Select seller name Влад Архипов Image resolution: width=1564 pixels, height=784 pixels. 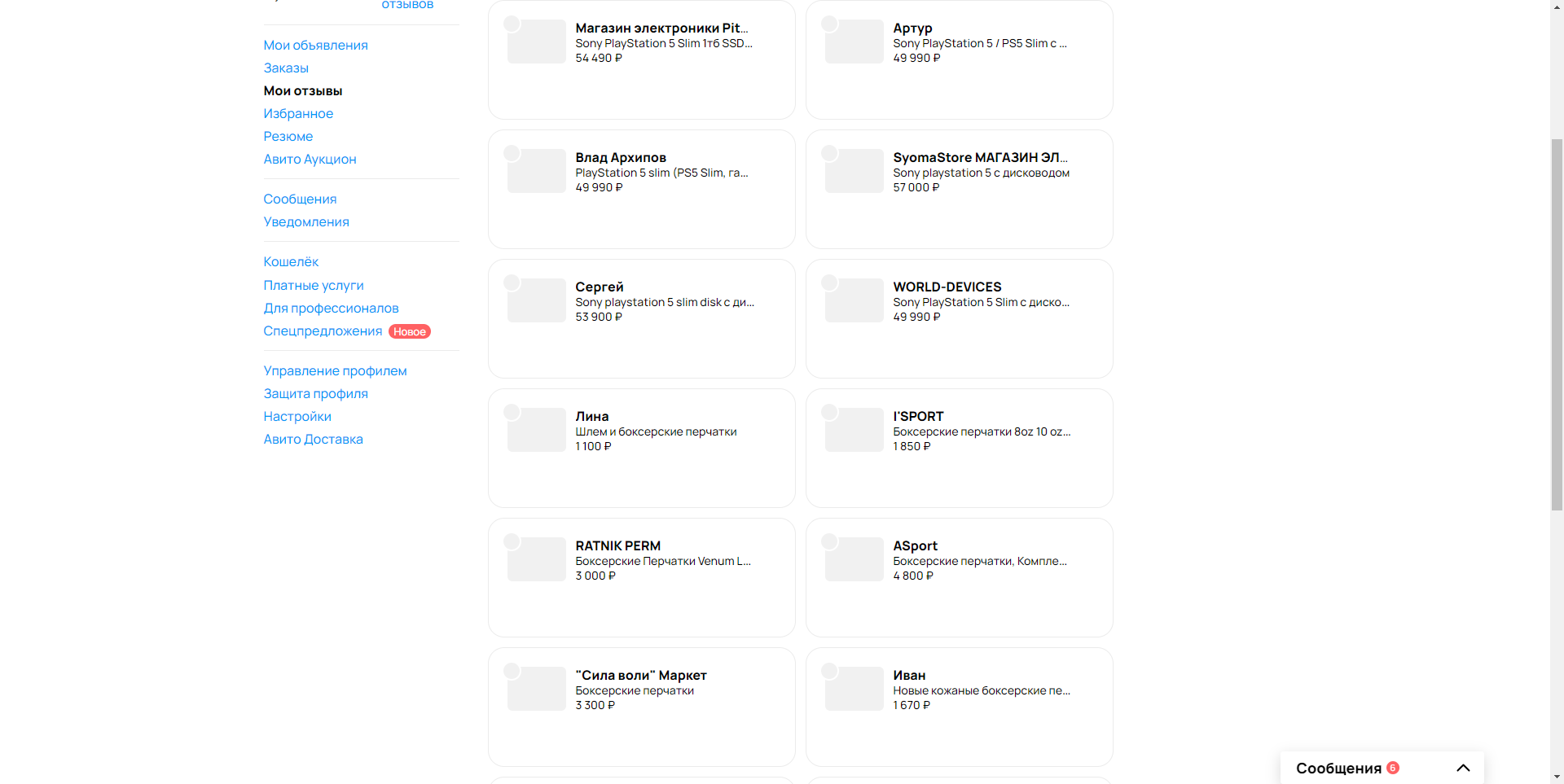click(621, 157)
